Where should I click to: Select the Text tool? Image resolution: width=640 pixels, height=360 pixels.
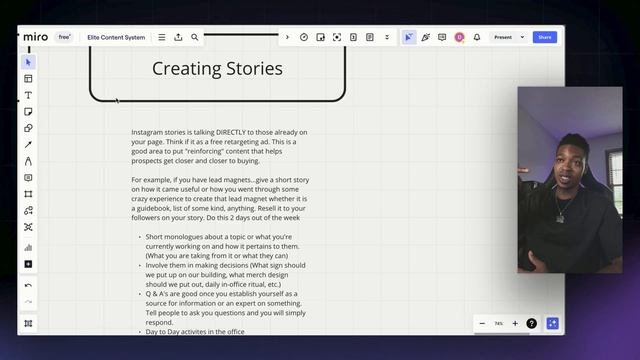coord(28,95)
